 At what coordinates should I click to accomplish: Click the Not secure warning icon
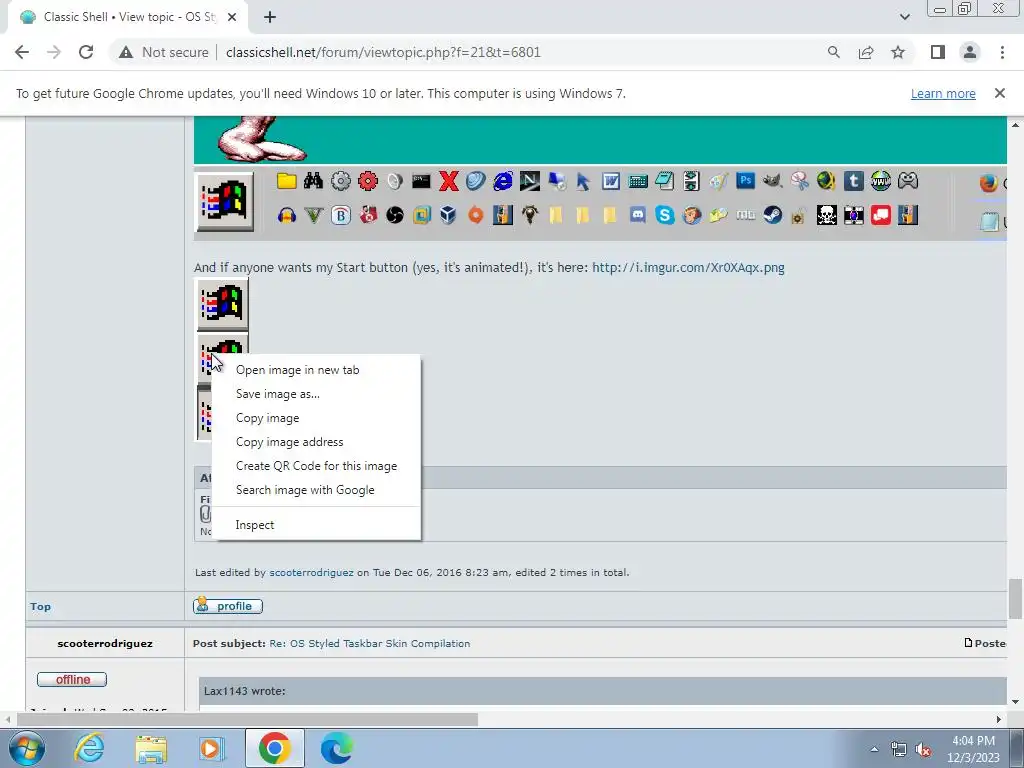pyautogui.click(x=125, y=52)
